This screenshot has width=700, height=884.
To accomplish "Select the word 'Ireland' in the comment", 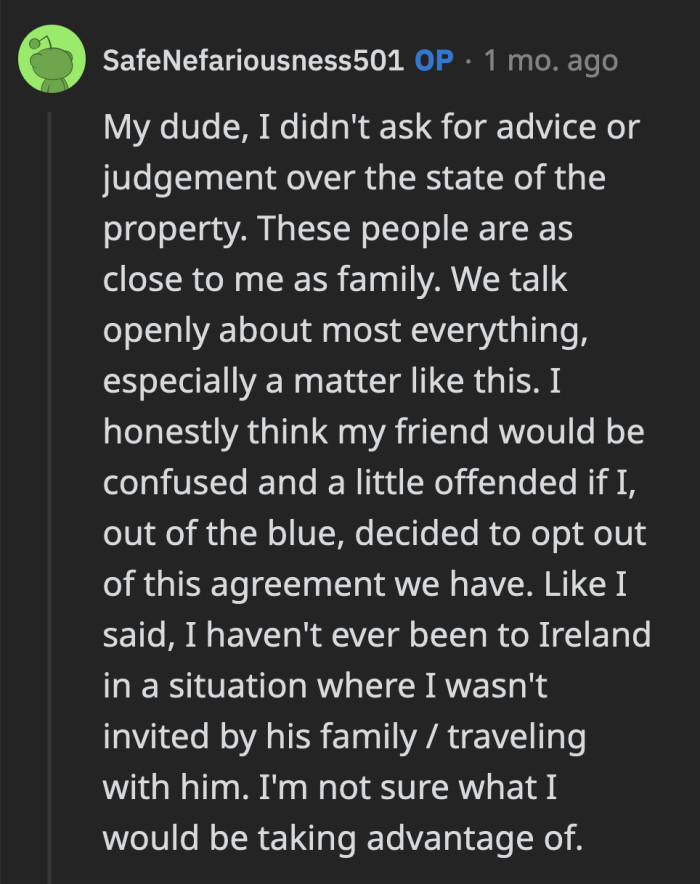I will tap(594, 635).
